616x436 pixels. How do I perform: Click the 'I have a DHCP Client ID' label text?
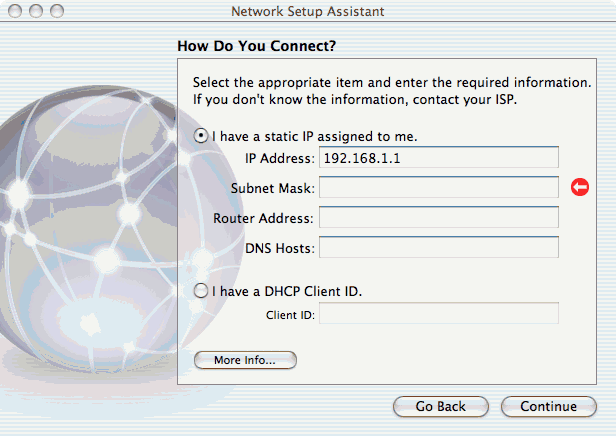click(x=287, y=291)
